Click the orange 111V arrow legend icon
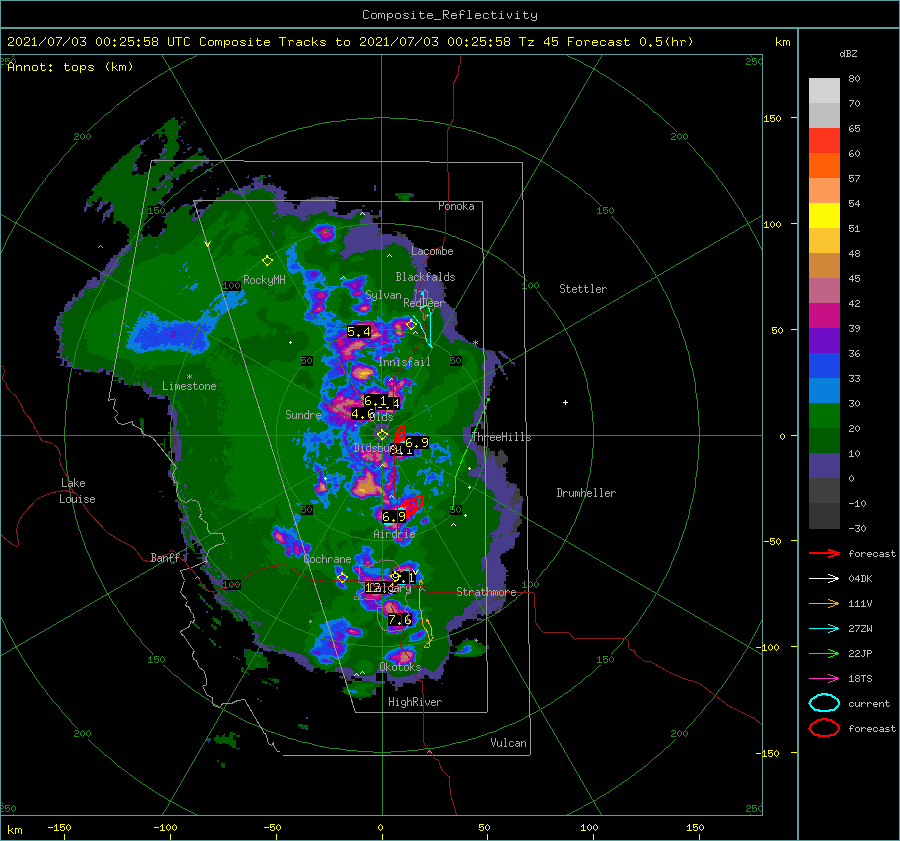Screen dimensions: 900x841 (x=824, y=603)
